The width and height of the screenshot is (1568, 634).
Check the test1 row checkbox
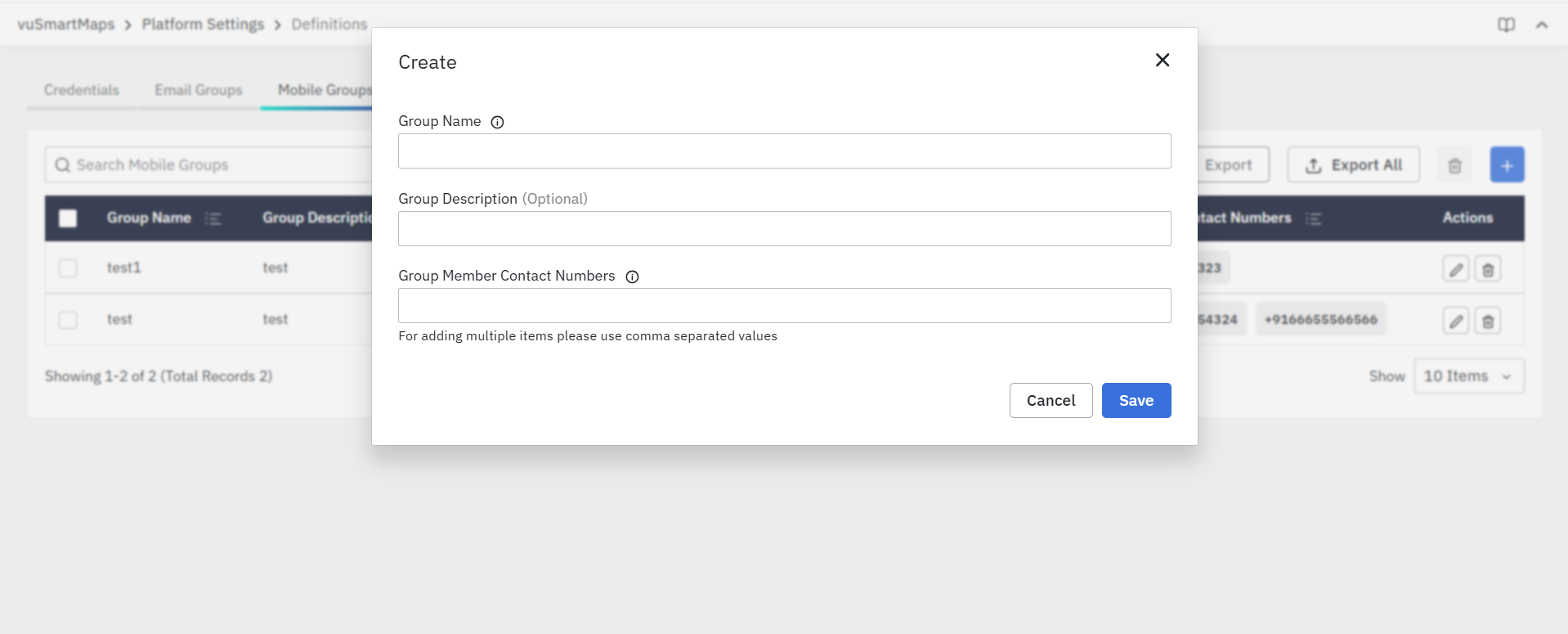click(68, 268)
